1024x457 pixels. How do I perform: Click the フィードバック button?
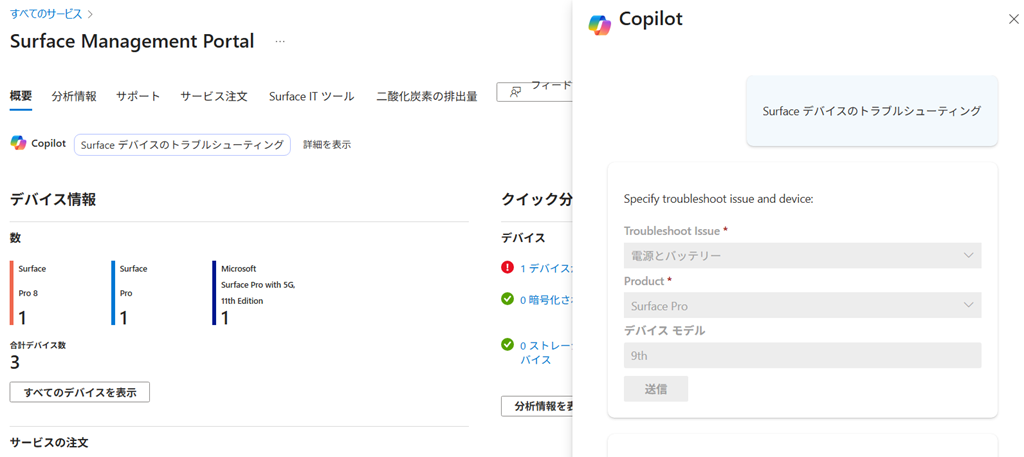534,91
